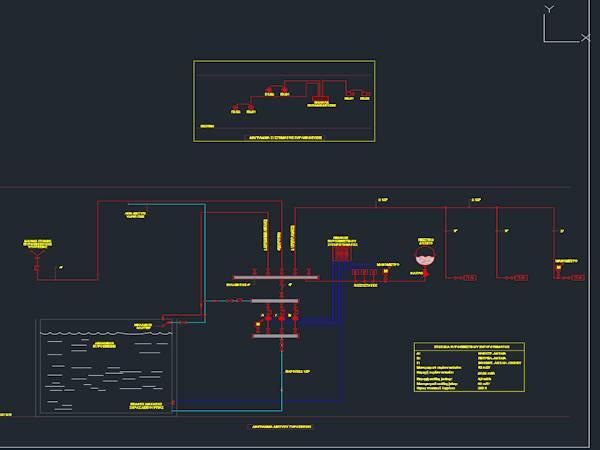This screenshot has width=600, height=450.
Task: Click the blue cable bundle under control panel
Action: 337,291
